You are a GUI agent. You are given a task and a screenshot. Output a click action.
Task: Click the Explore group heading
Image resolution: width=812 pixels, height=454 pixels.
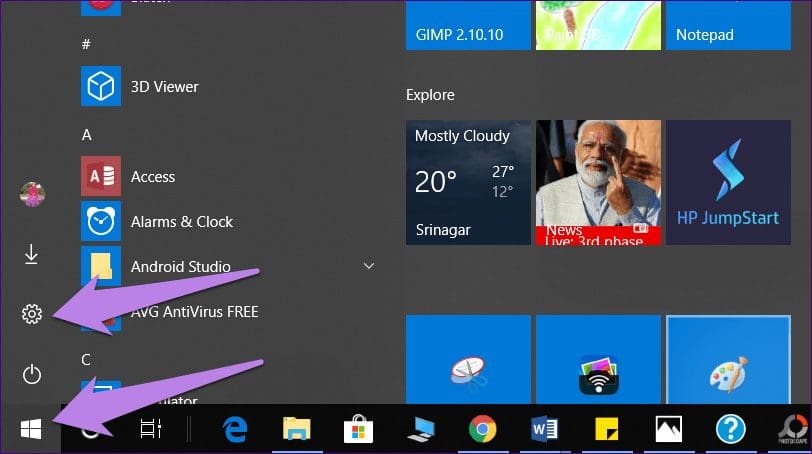click(x=430, y=95)
